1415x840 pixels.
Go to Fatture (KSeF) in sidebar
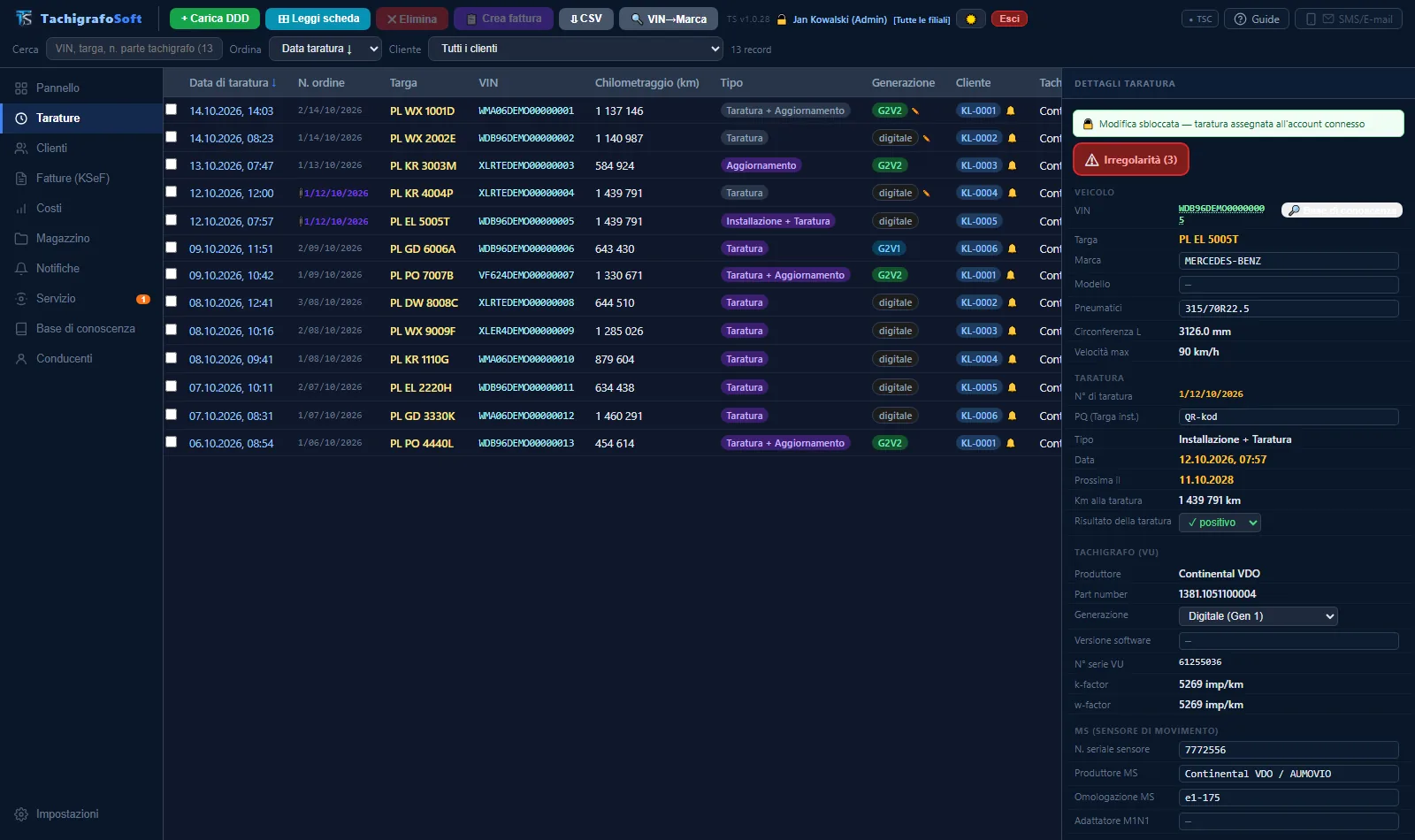[x=81, y=178]
